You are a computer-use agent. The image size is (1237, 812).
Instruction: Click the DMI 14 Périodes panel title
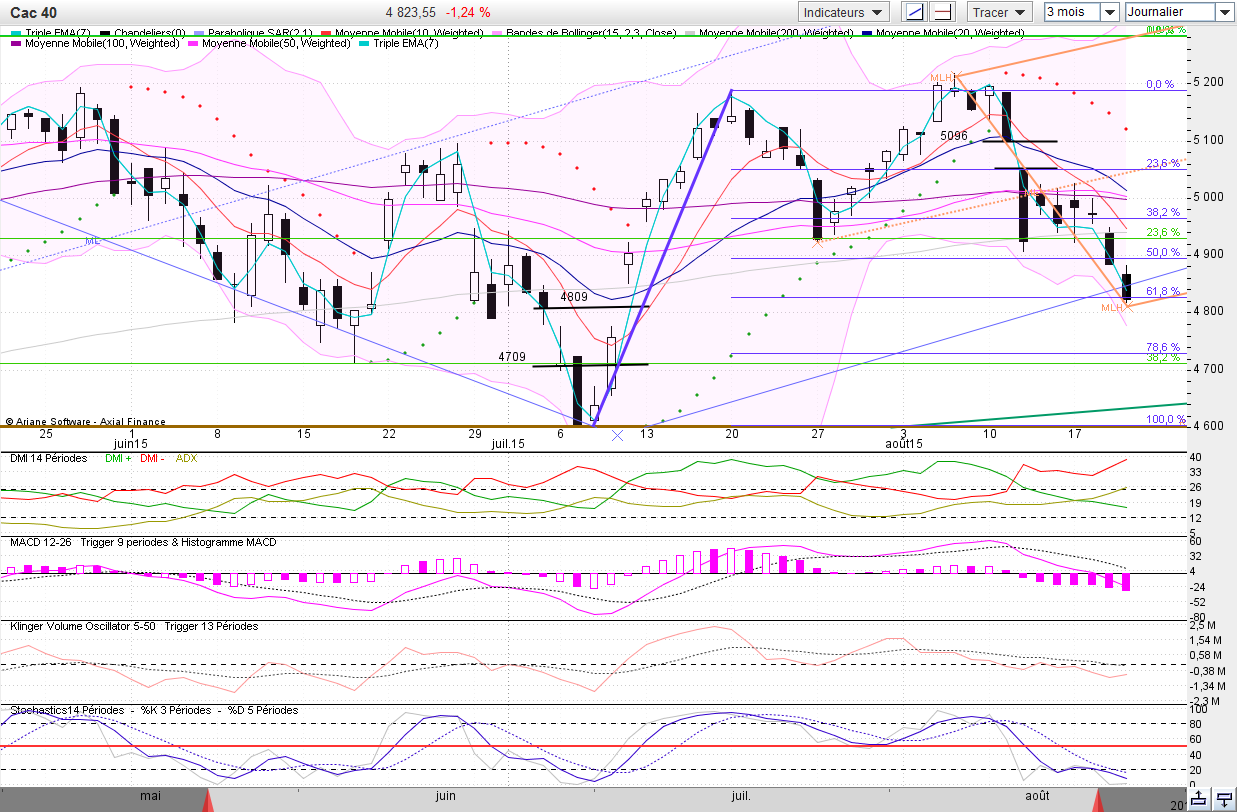point(48,457)
